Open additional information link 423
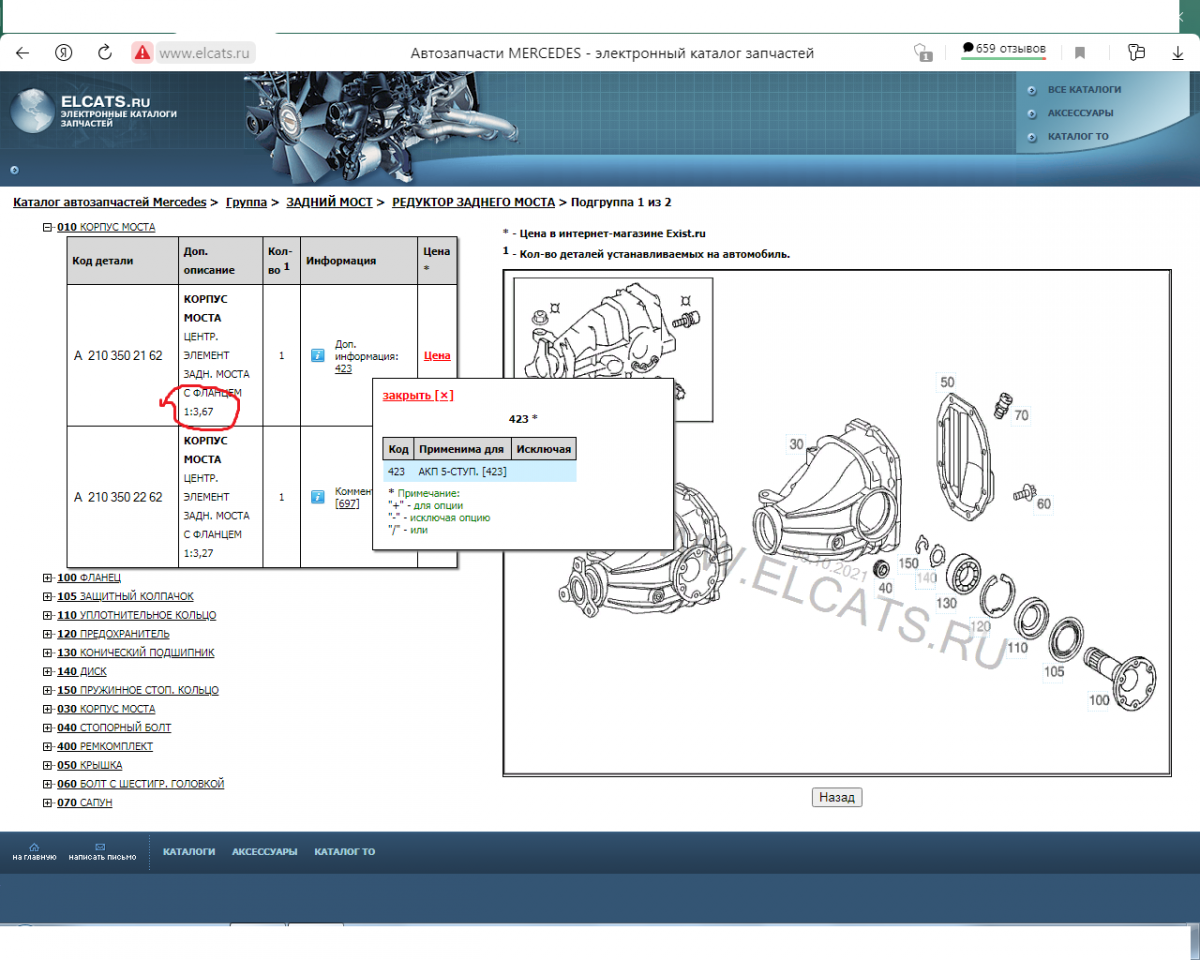1200x960 pixels. [343, 368]
